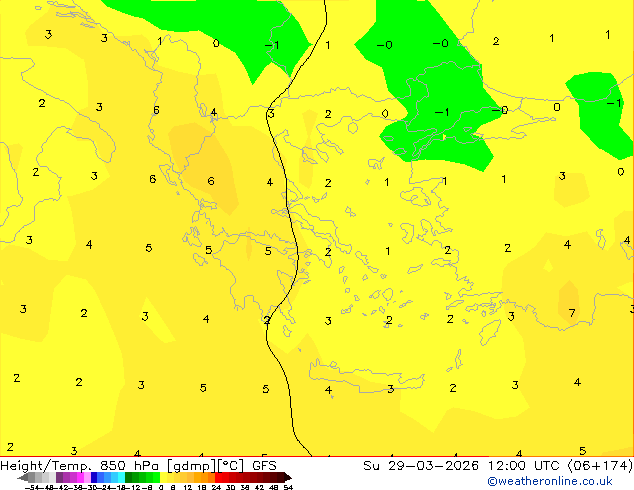Click the temperature value "7" on the map
This screenshot has height=490, width=634.
572,313
